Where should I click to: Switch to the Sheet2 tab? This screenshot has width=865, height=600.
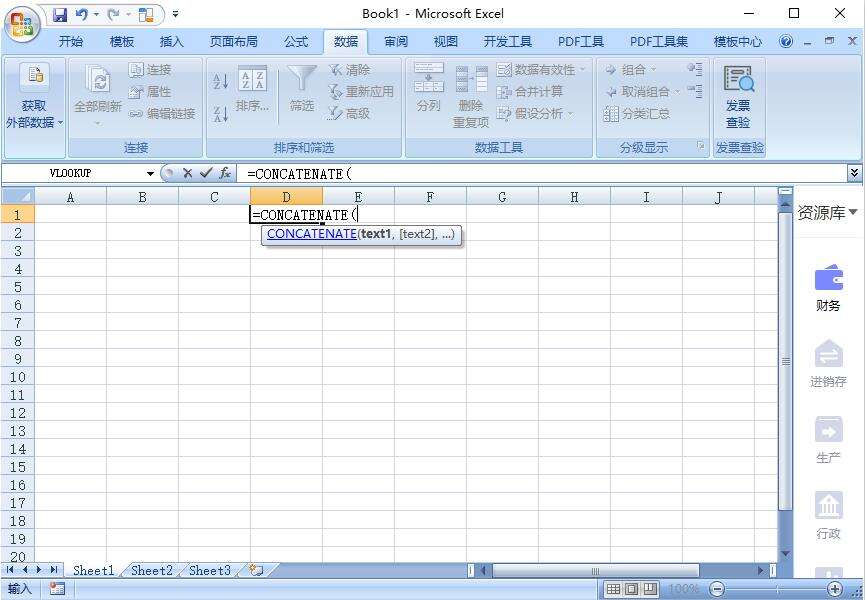point(152,570)
